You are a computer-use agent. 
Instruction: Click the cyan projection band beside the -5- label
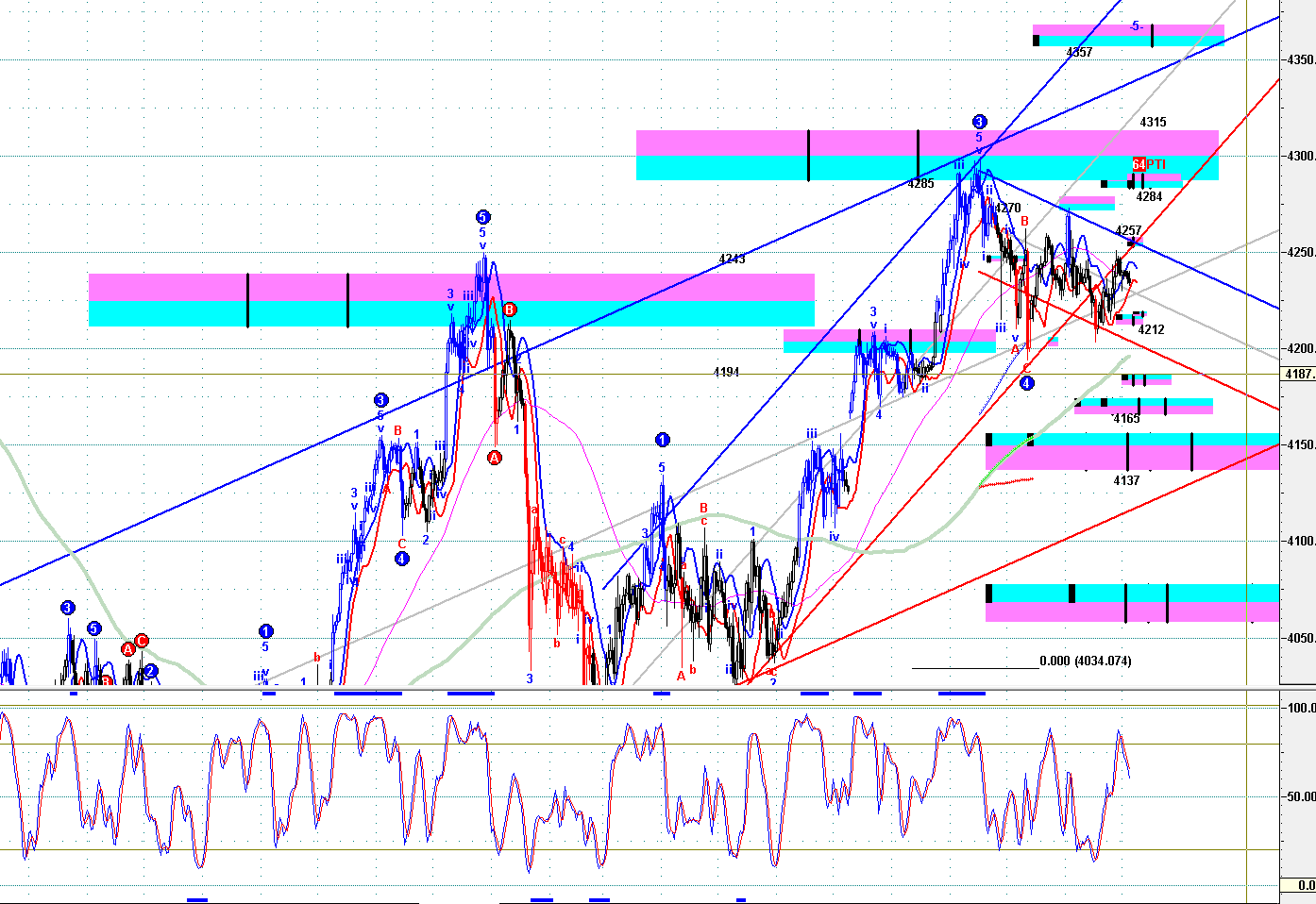1128,41
